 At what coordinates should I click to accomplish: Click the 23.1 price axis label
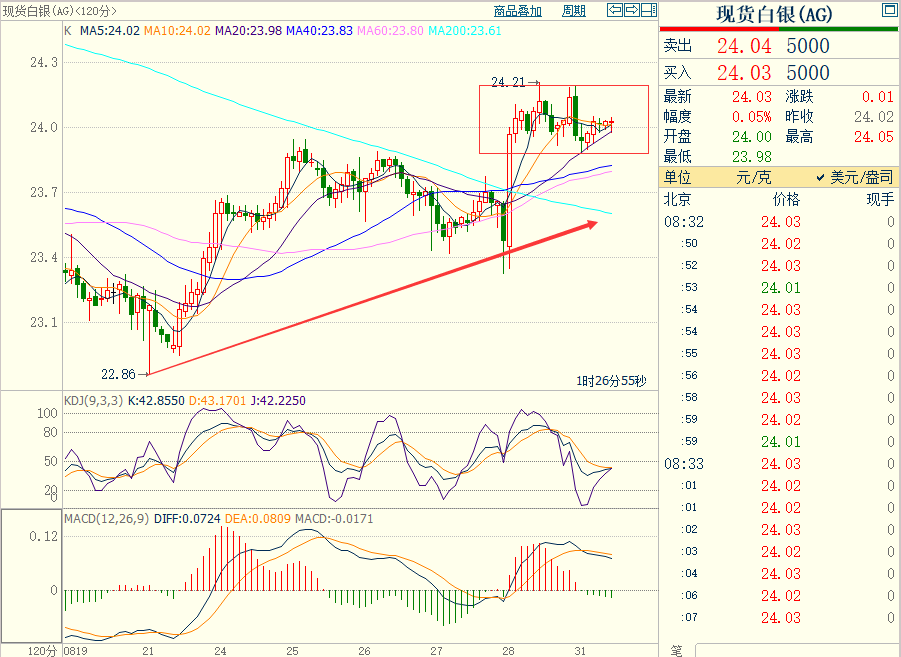pyautogui.click(x=44, y=322)
